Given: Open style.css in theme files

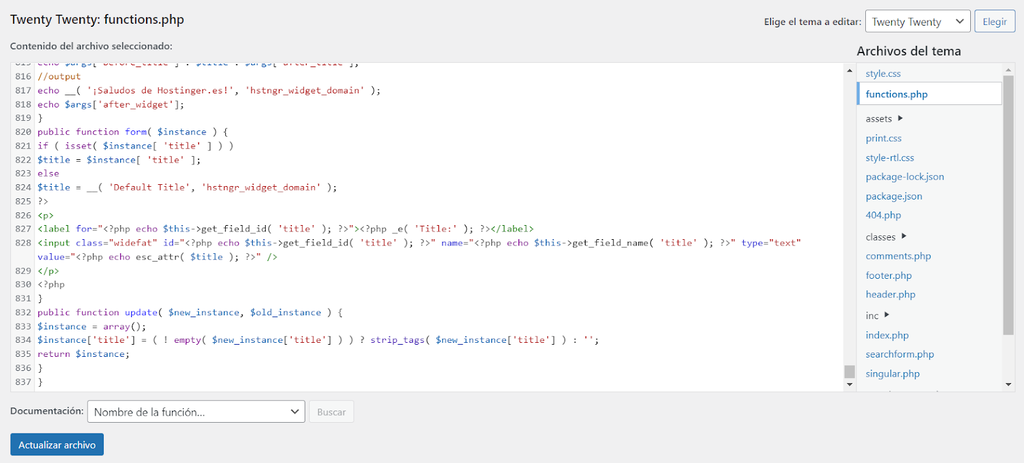Looking at the screenshot, I should tap(883, 73).
